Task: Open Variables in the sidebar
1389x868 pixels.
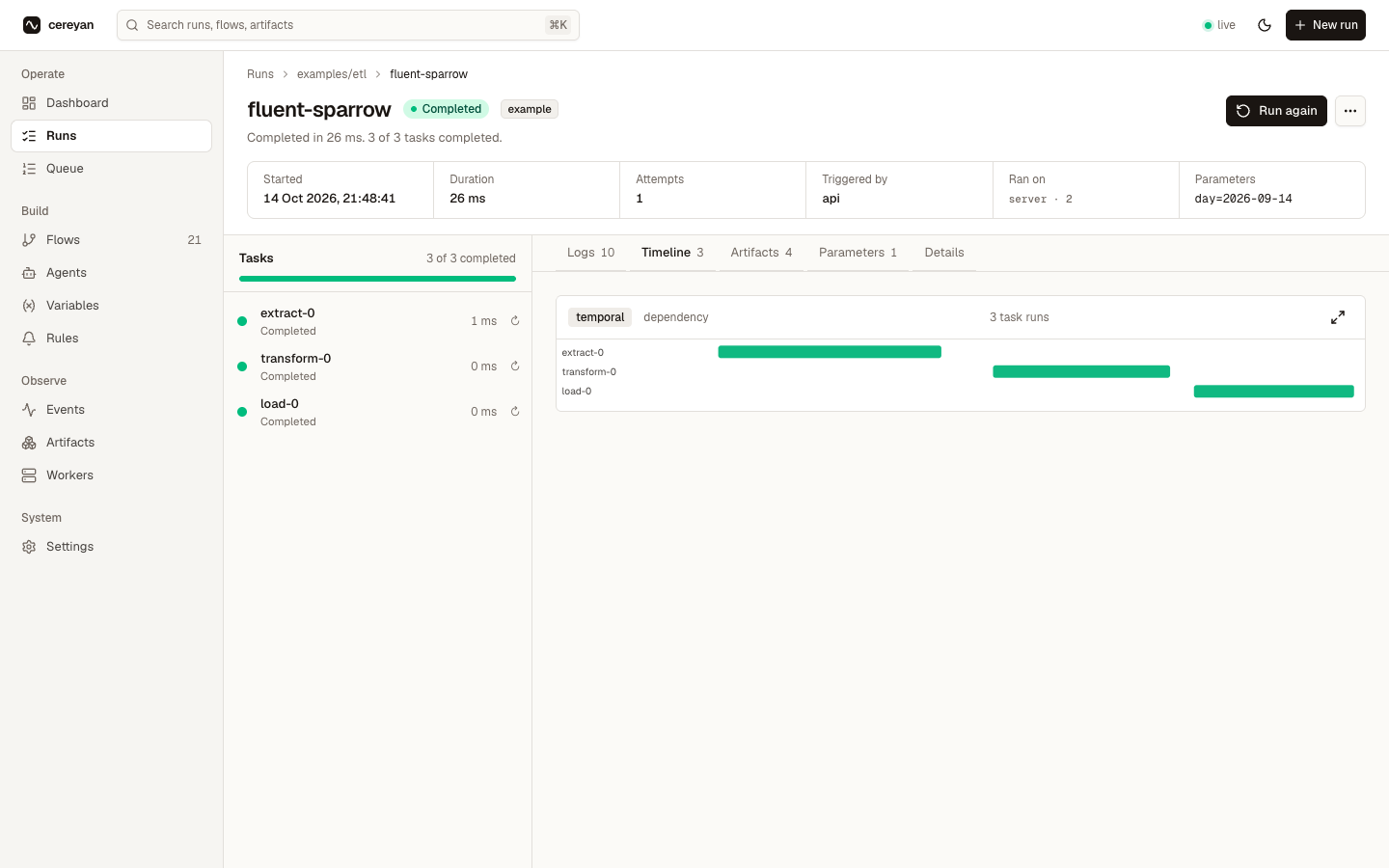Action: pos(111,306)
